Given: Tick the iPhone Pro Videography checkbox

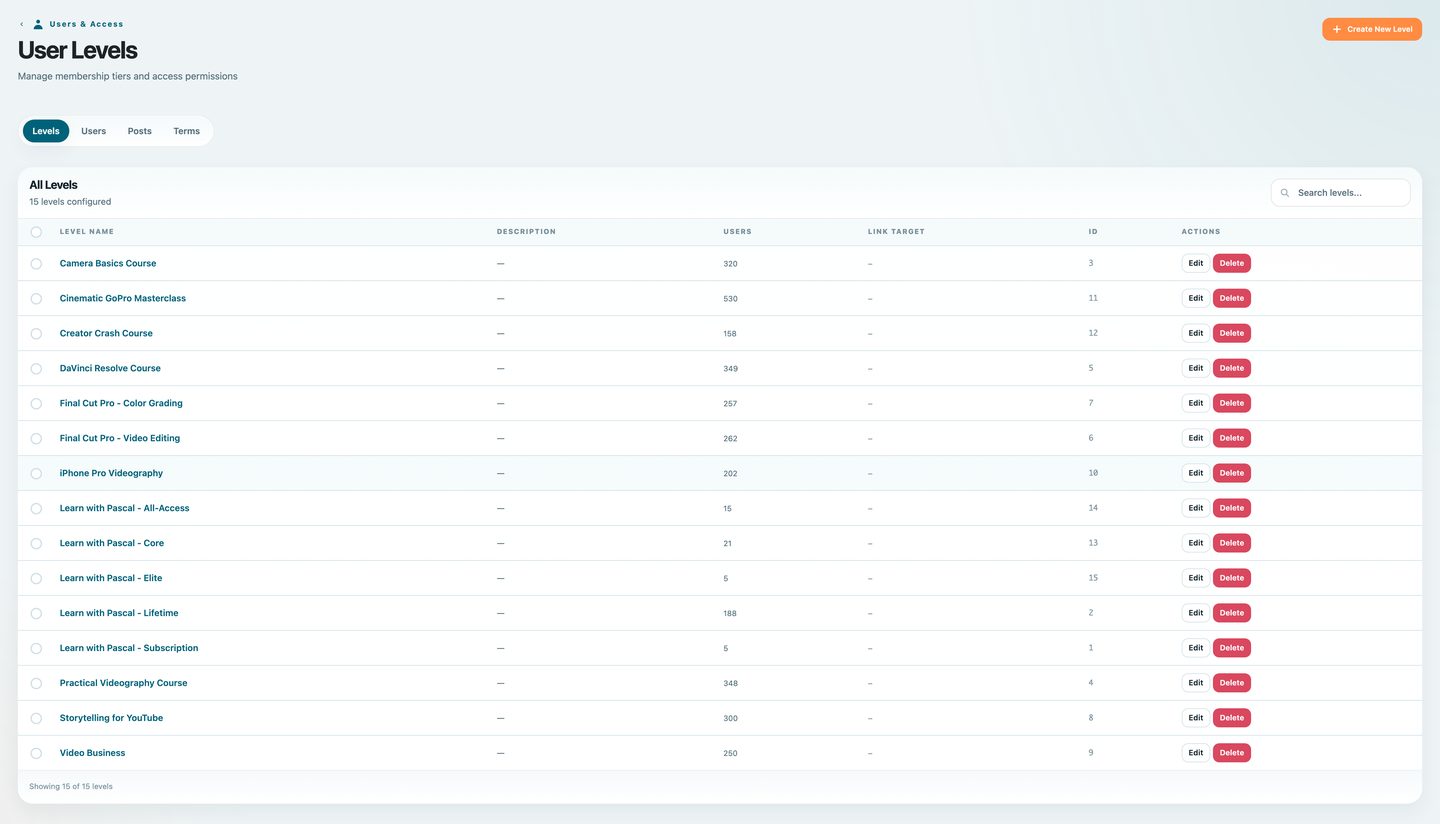Looking at the screenshot, I should click(x=36, y=474).
